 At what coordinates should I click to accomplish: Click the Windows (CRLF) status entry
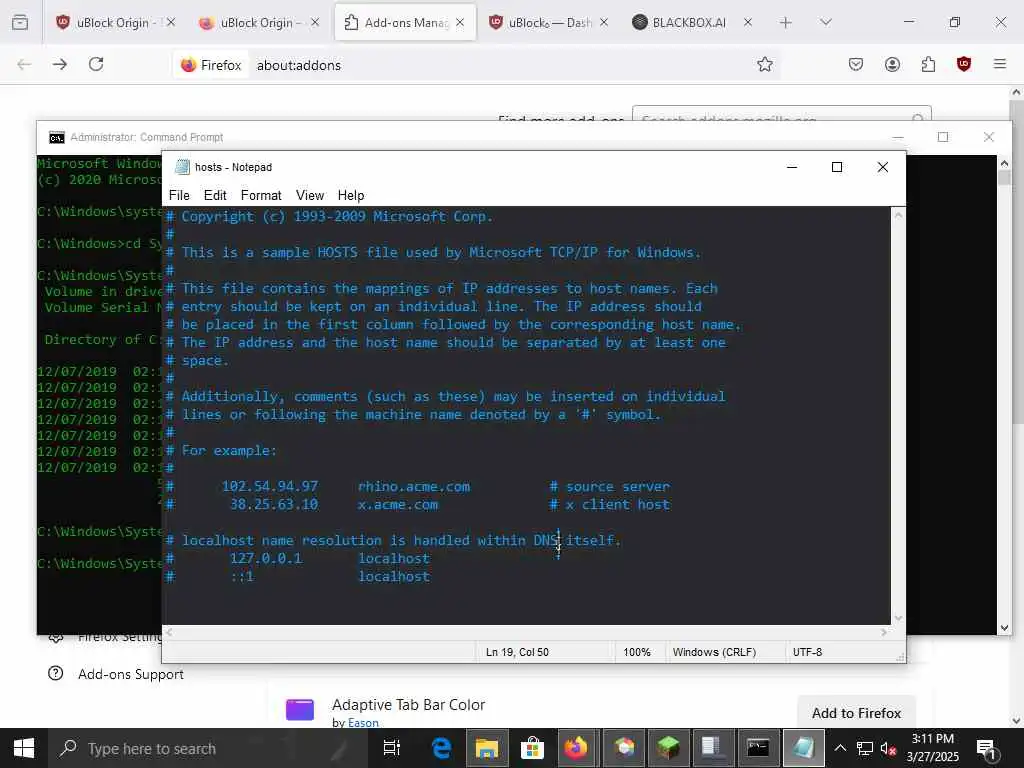point(714,652)
